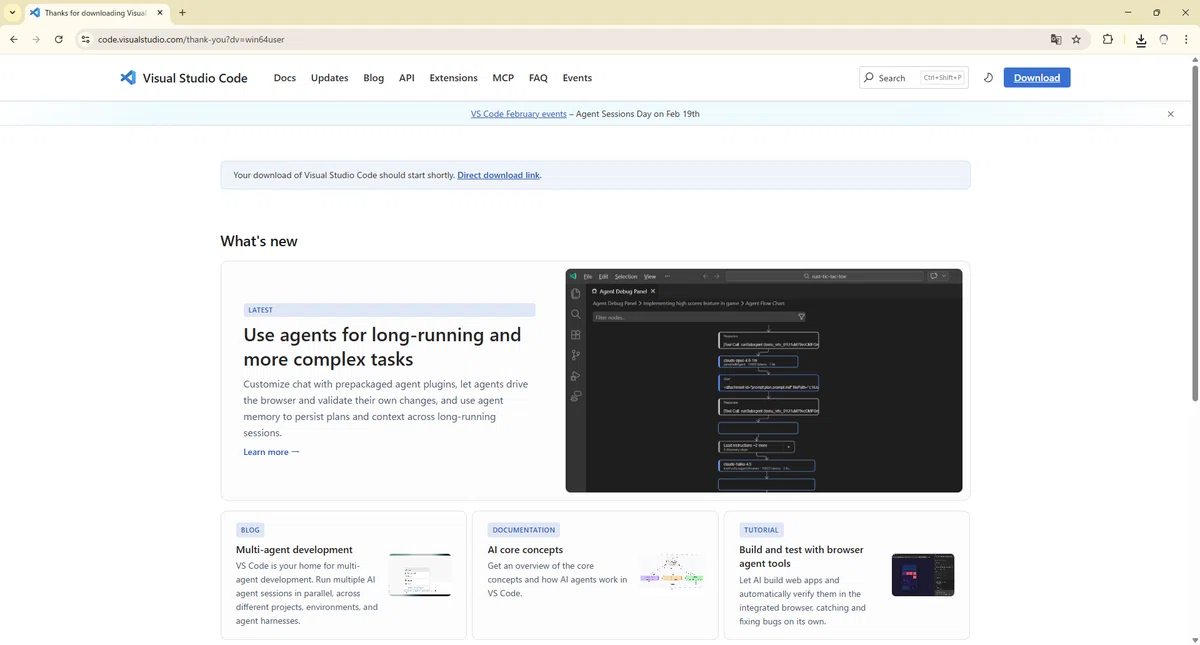Viewport: 1200px width, 645px height.
Task: Open the FAQ page
Action: pyautogui.click(x=538, y=78)
